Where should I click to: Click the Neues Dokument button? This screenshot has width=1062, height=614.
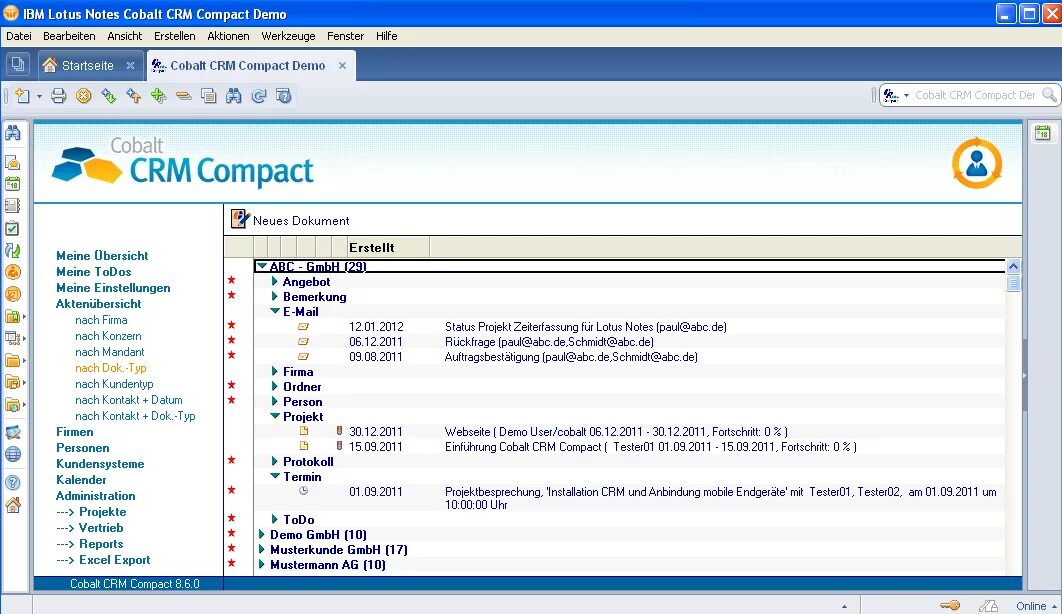[x=290, y=220]
